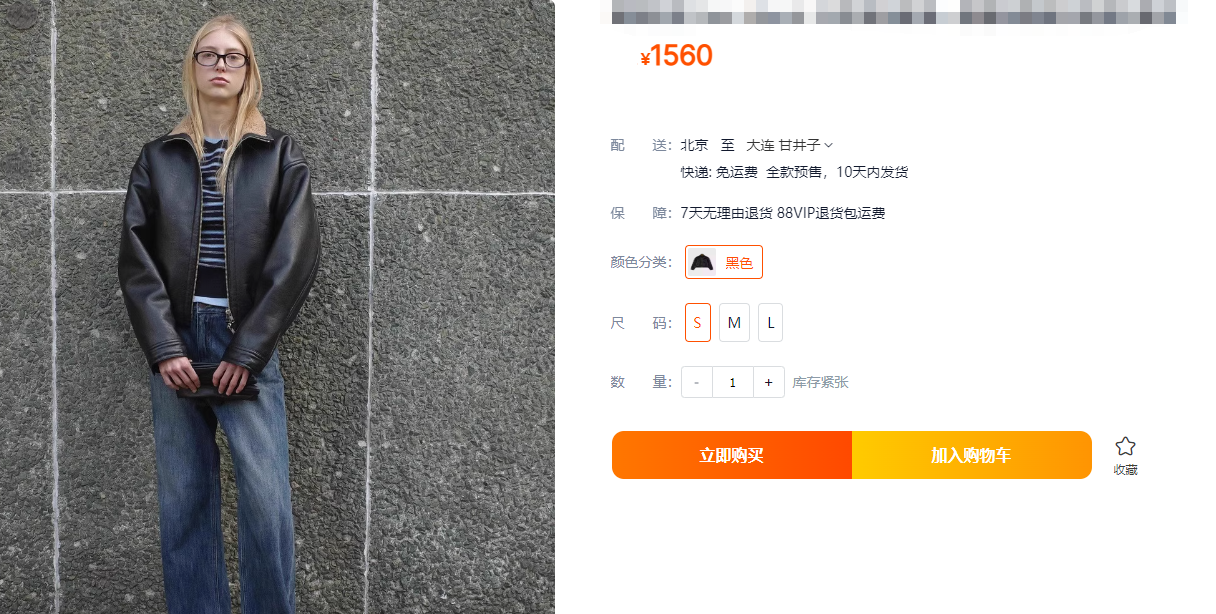The width and height of the screenshot is (1216, 614).
Task: Buy now with 立即购买 button
Action: 732,455
